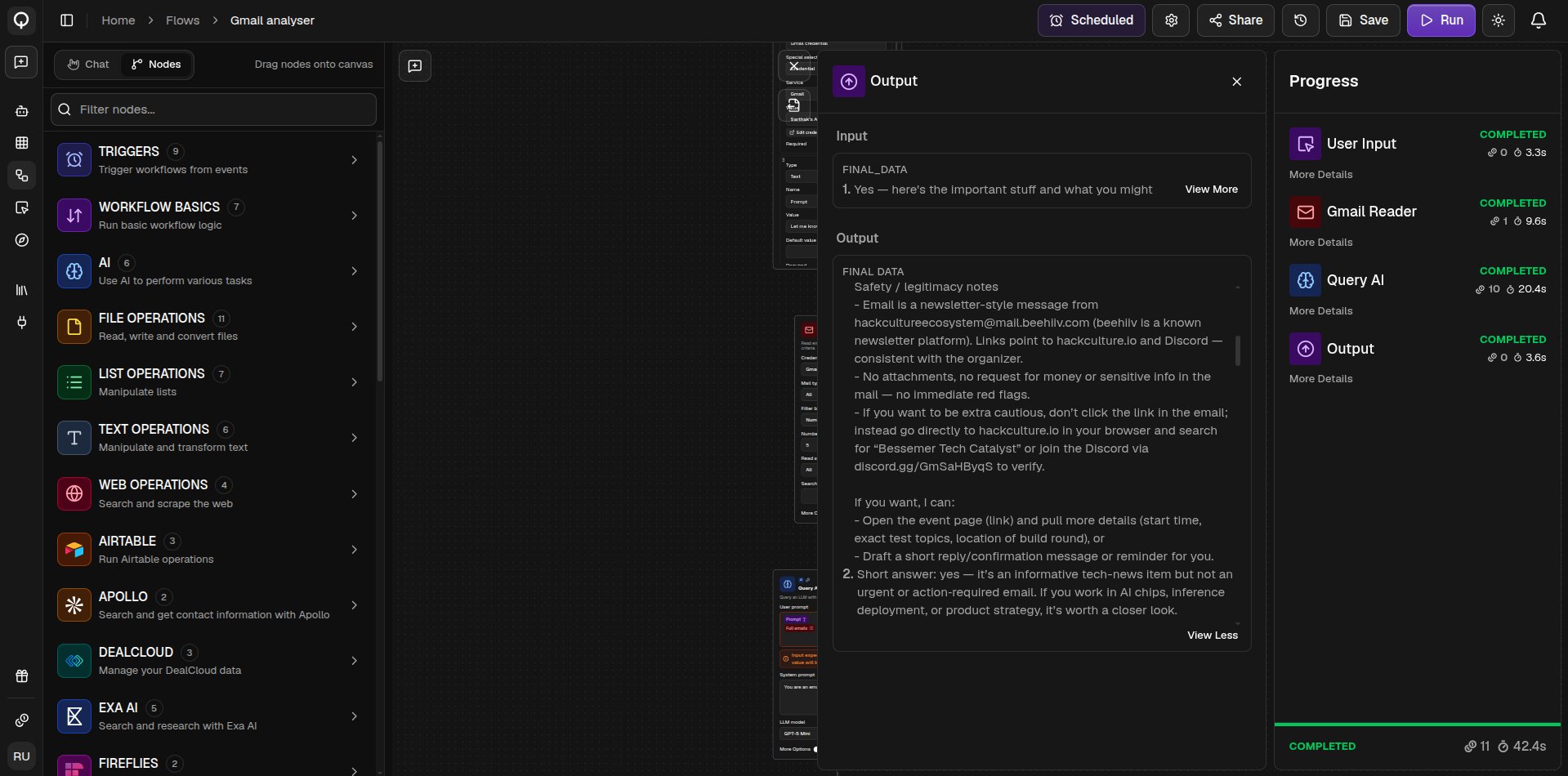Click View More in Input section
1568x776 pixels.
click(1211, 190)
